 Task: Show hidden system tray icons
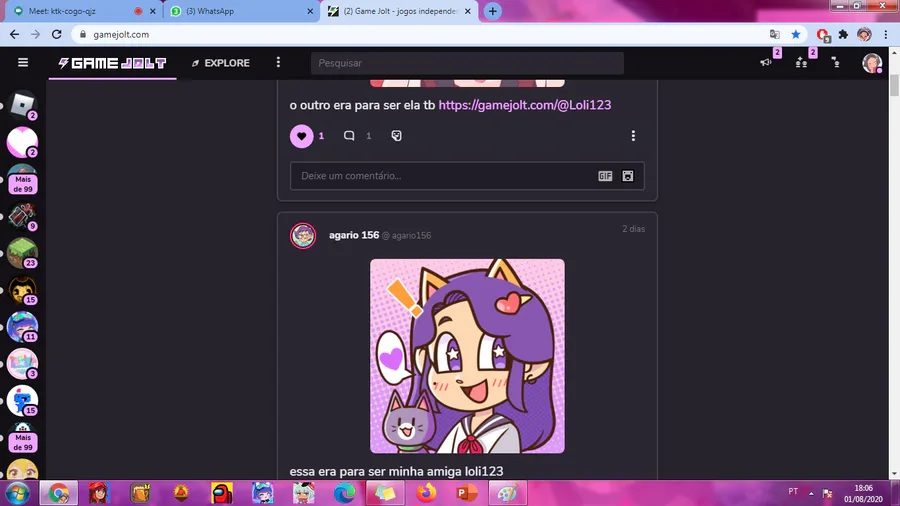(811, 493)
